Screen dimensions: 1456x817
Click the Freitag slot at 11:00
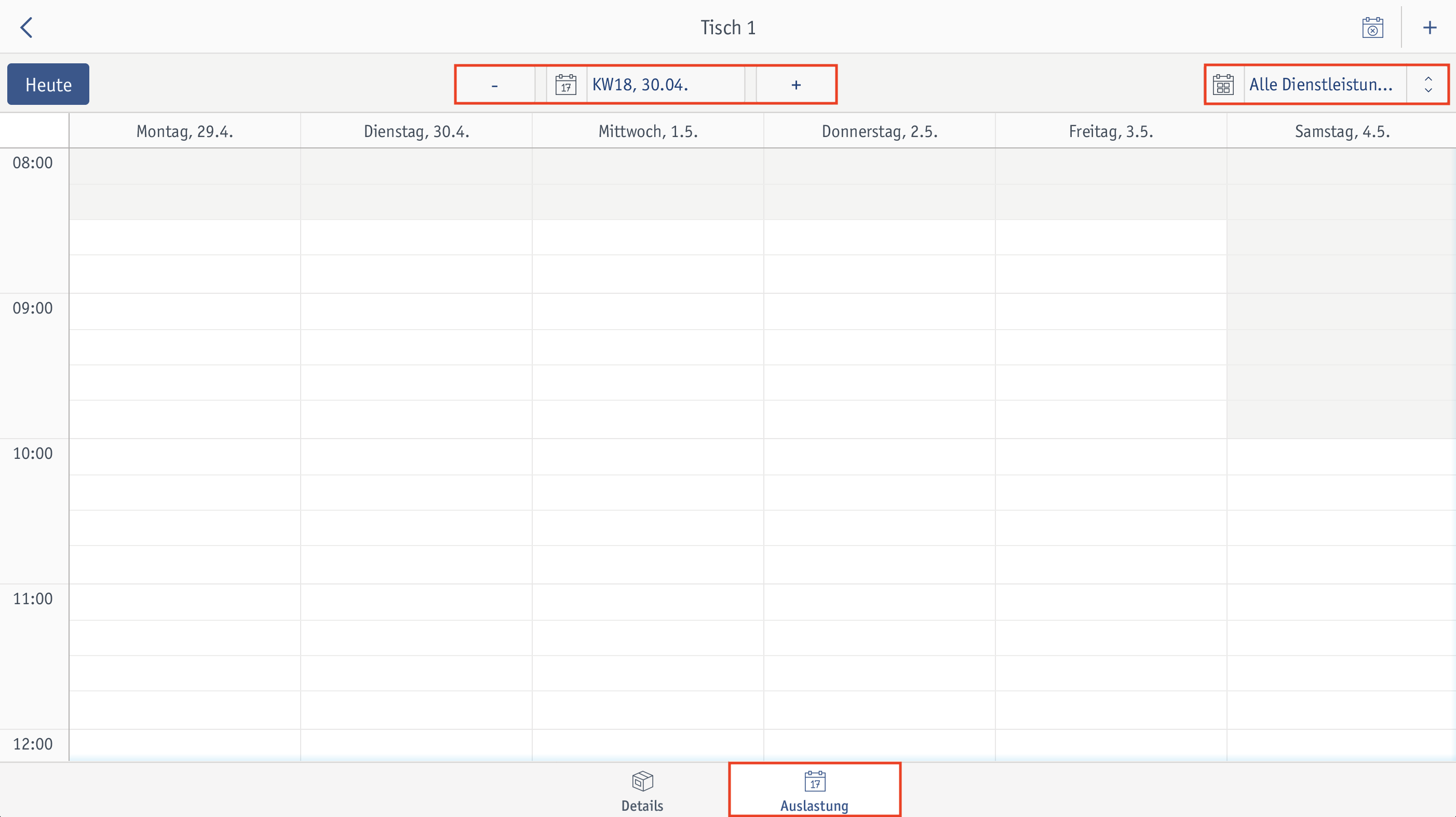(x=1111, y=602)
